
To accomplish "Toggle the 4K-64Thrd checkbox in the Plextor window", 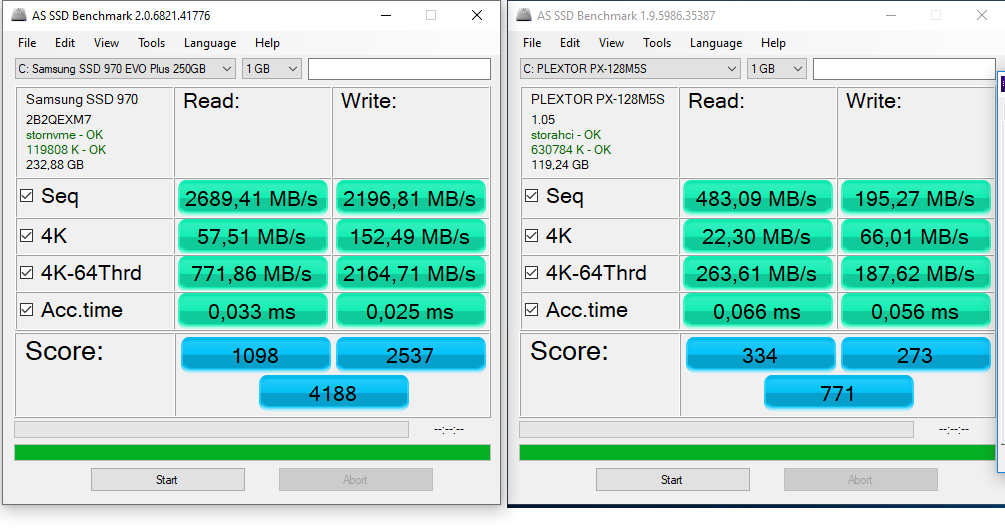I will click(531, 273).
